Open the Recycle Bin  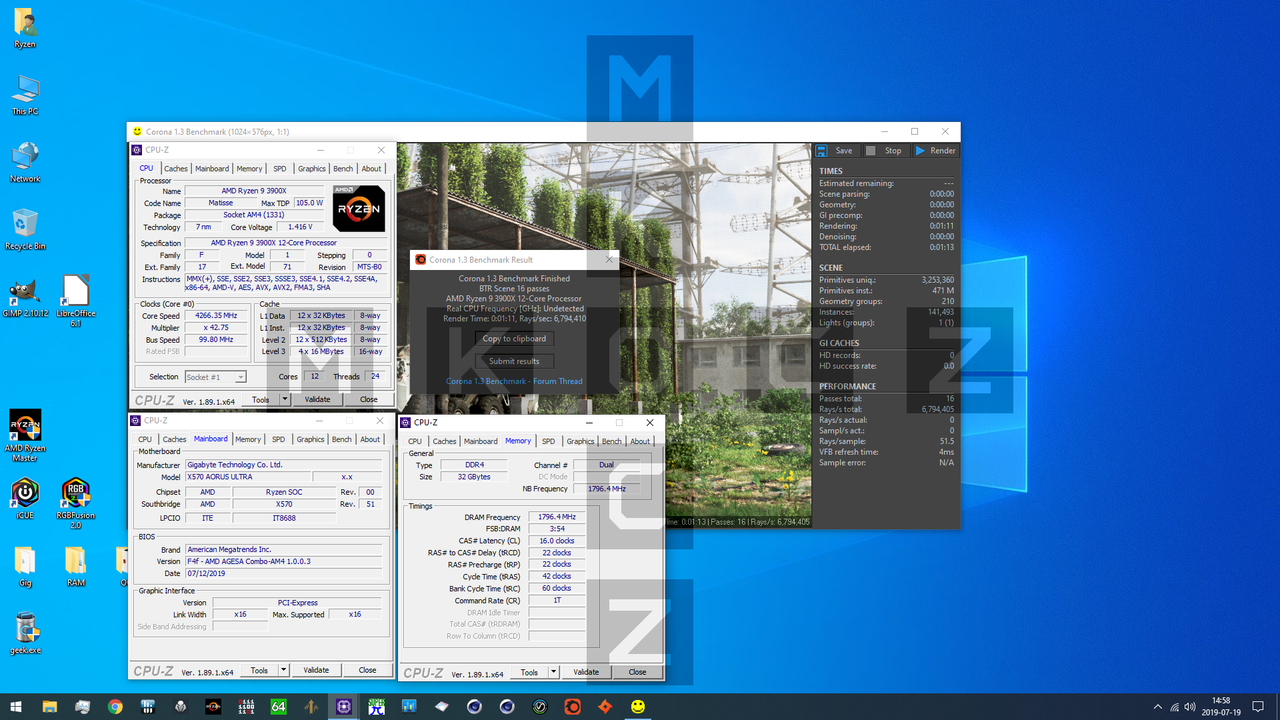pyautogui.click(x=25, y=229)
